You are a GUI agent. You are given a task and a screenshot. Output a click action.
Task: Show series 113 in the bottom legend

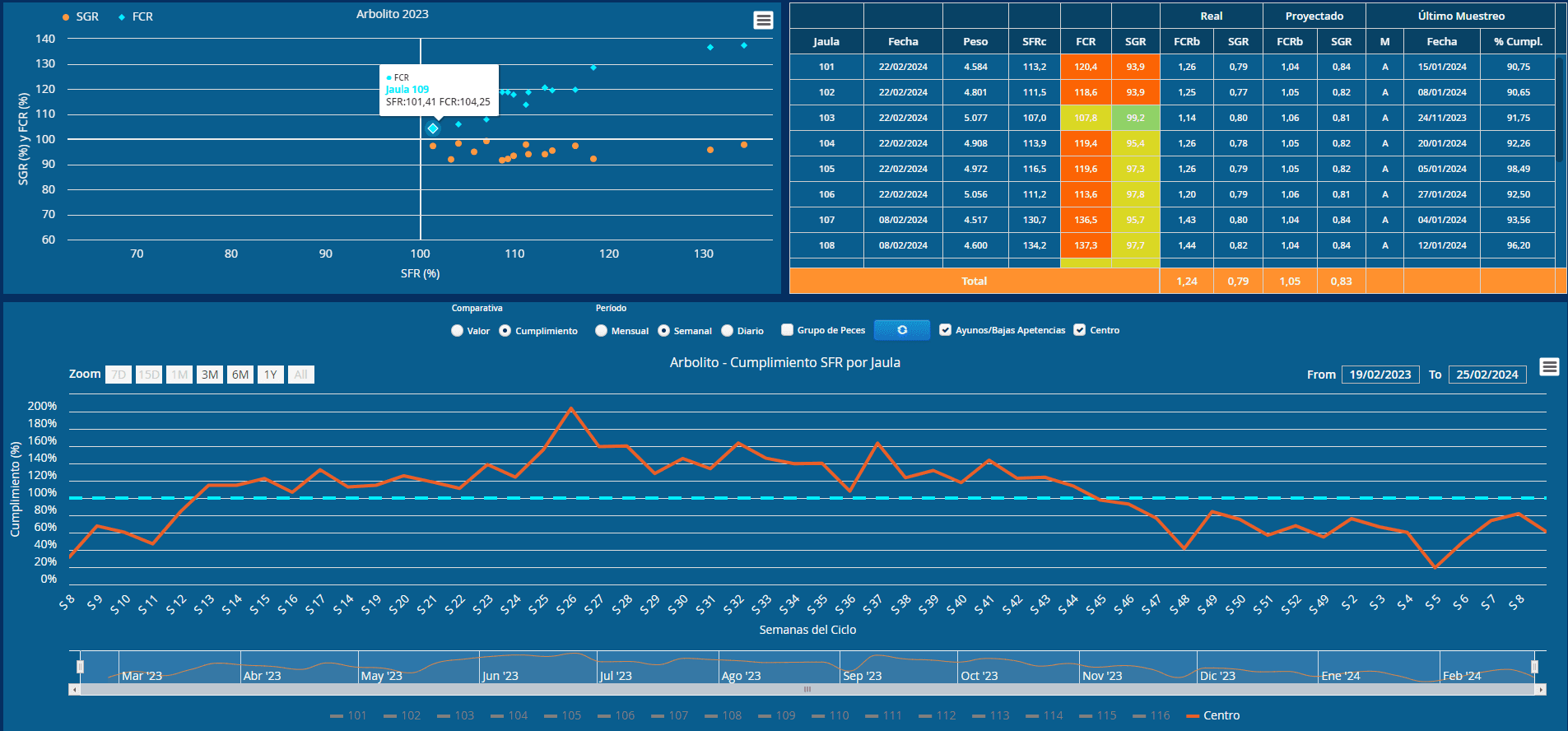[990, 715]
